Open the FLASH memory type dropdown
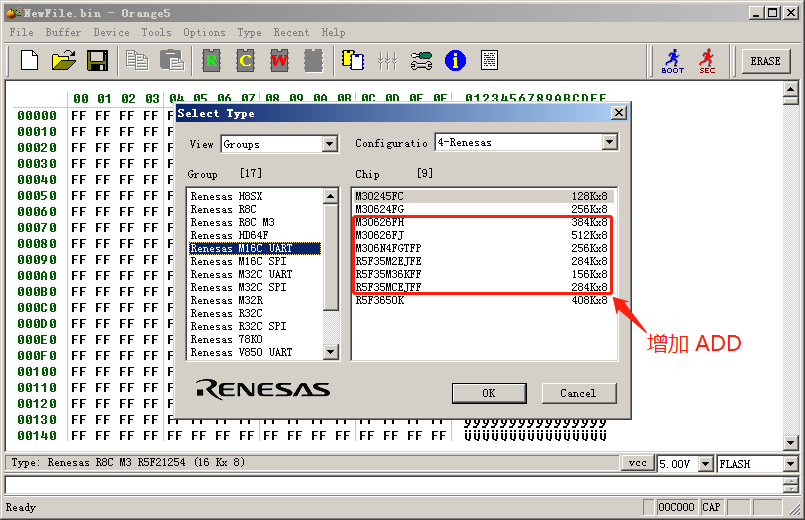Viewport: 805px width, 520px height. [x=790, y=464]
